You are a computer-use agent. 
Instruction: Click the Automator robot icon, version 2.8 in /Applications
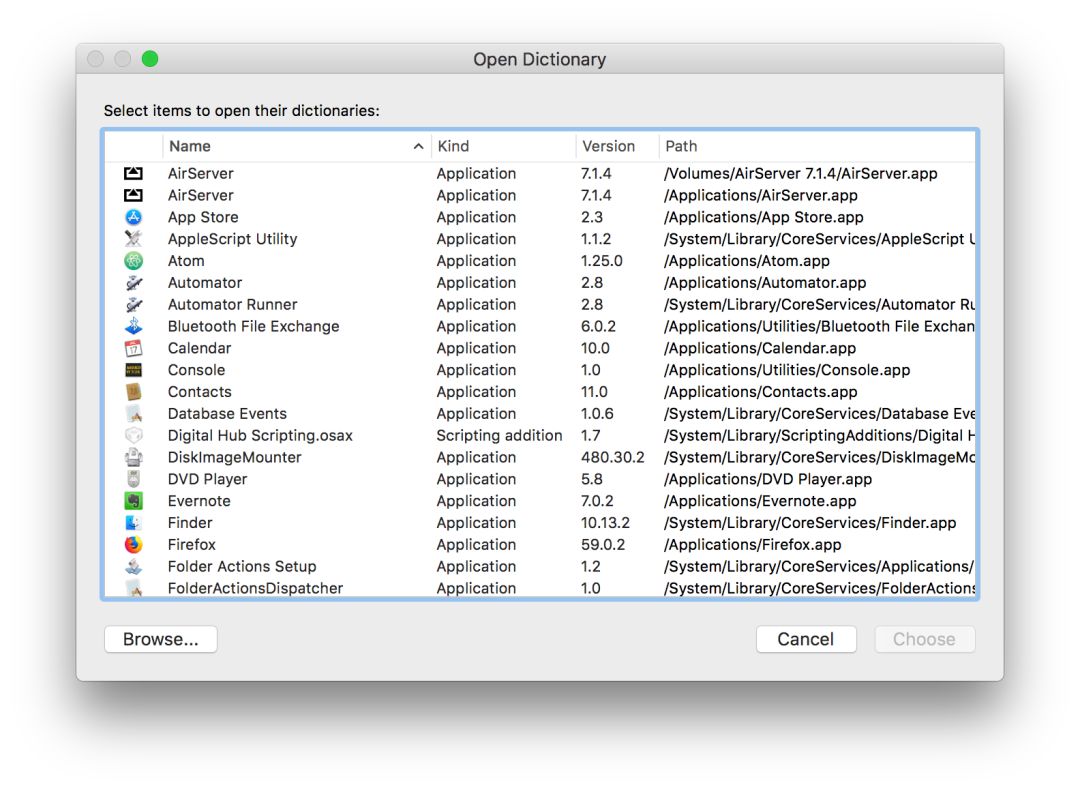[x=133, y=283]
